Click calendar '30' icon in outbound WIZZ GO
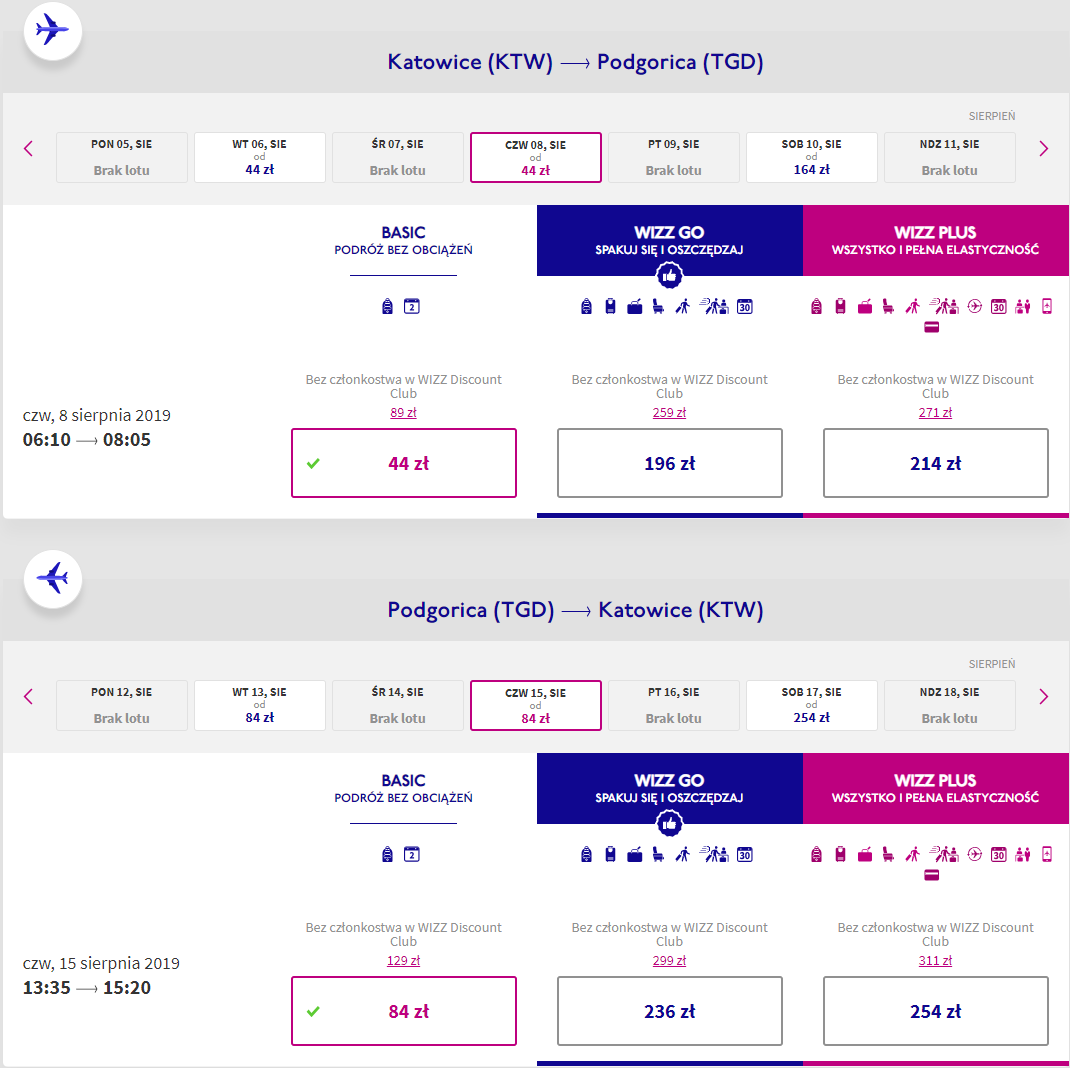The image size is (1070, 1068). pos(744,306)
